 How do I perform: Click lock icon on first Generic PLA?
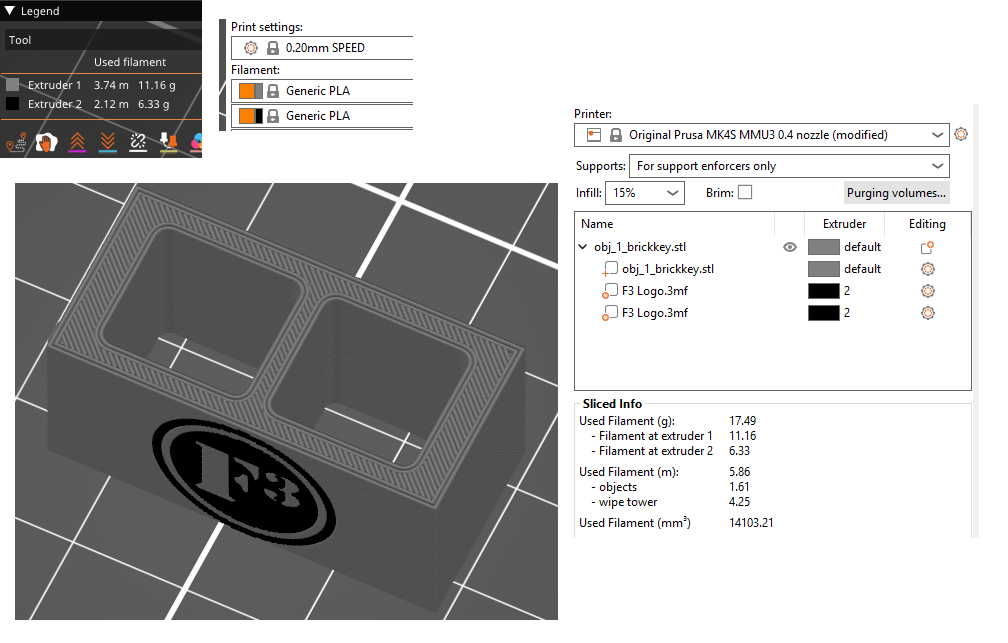273,91
